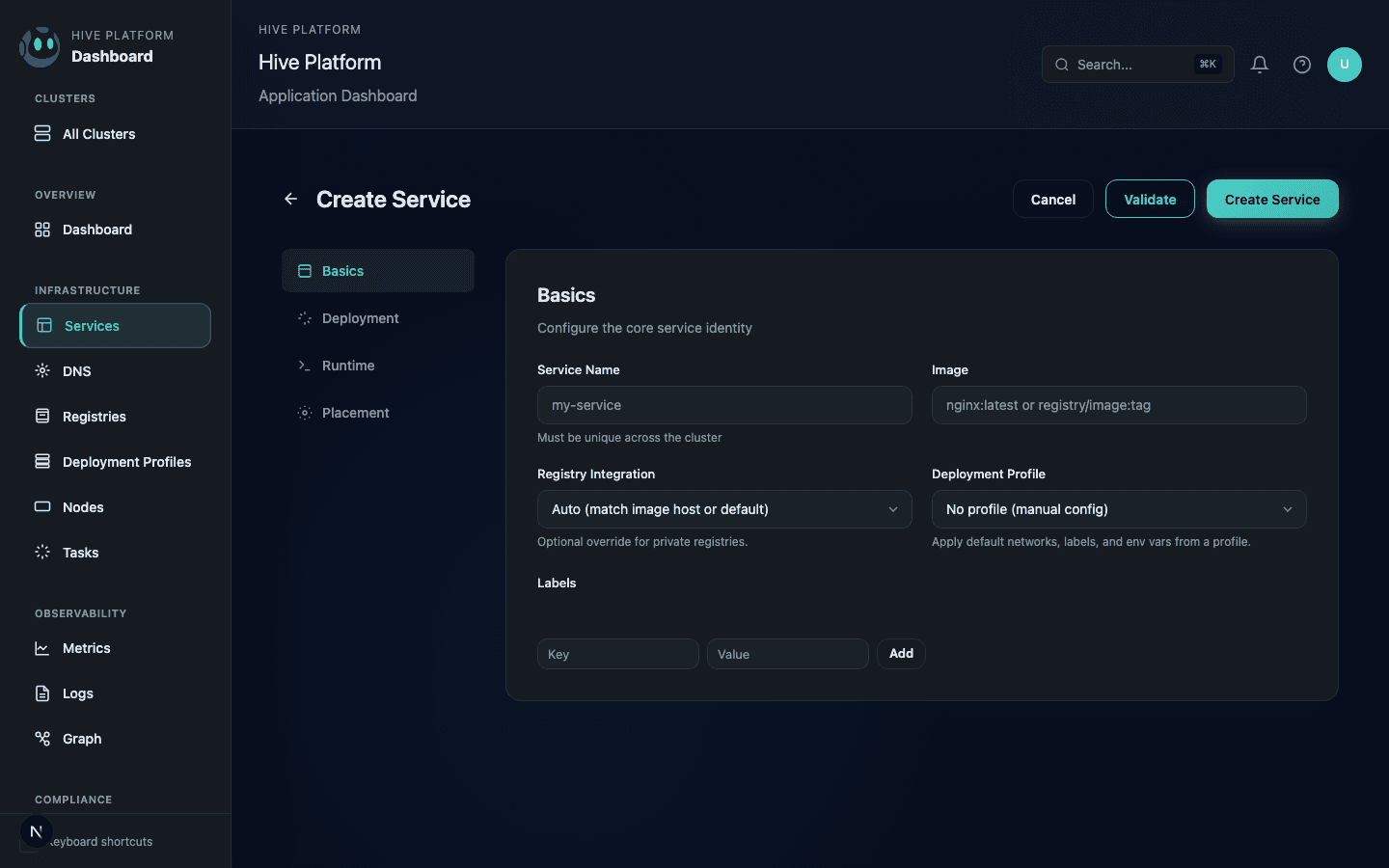Open the help question mark icon
This screenshot has height=868, width=1389.
[1301, 65]
